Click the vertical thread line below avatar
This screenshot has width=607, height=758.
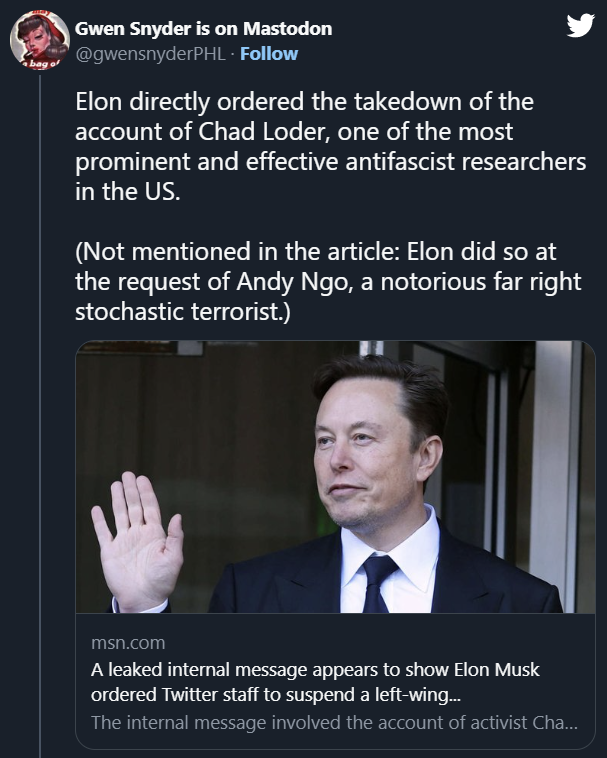40,400
